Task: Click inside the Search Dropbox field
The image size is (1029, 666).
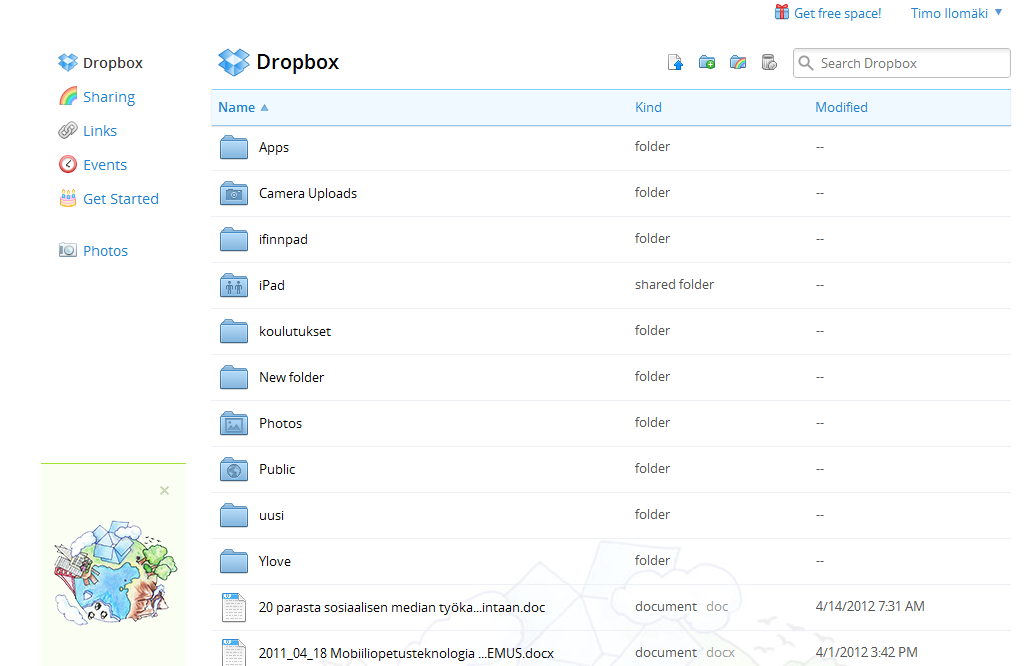Action: (900, 62)
